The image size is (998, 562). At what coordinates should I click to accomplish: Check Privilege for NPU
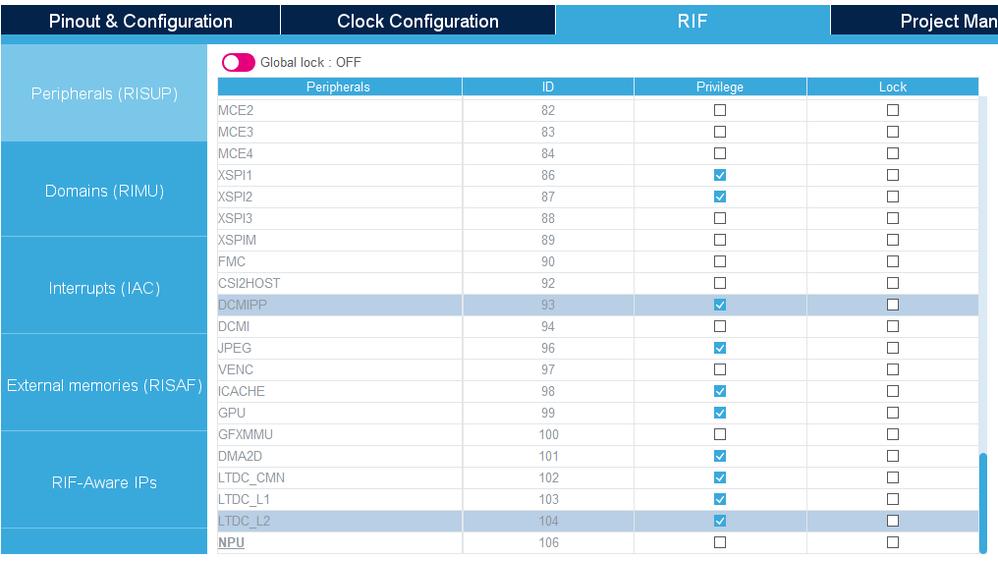click(x=720, y=542)
